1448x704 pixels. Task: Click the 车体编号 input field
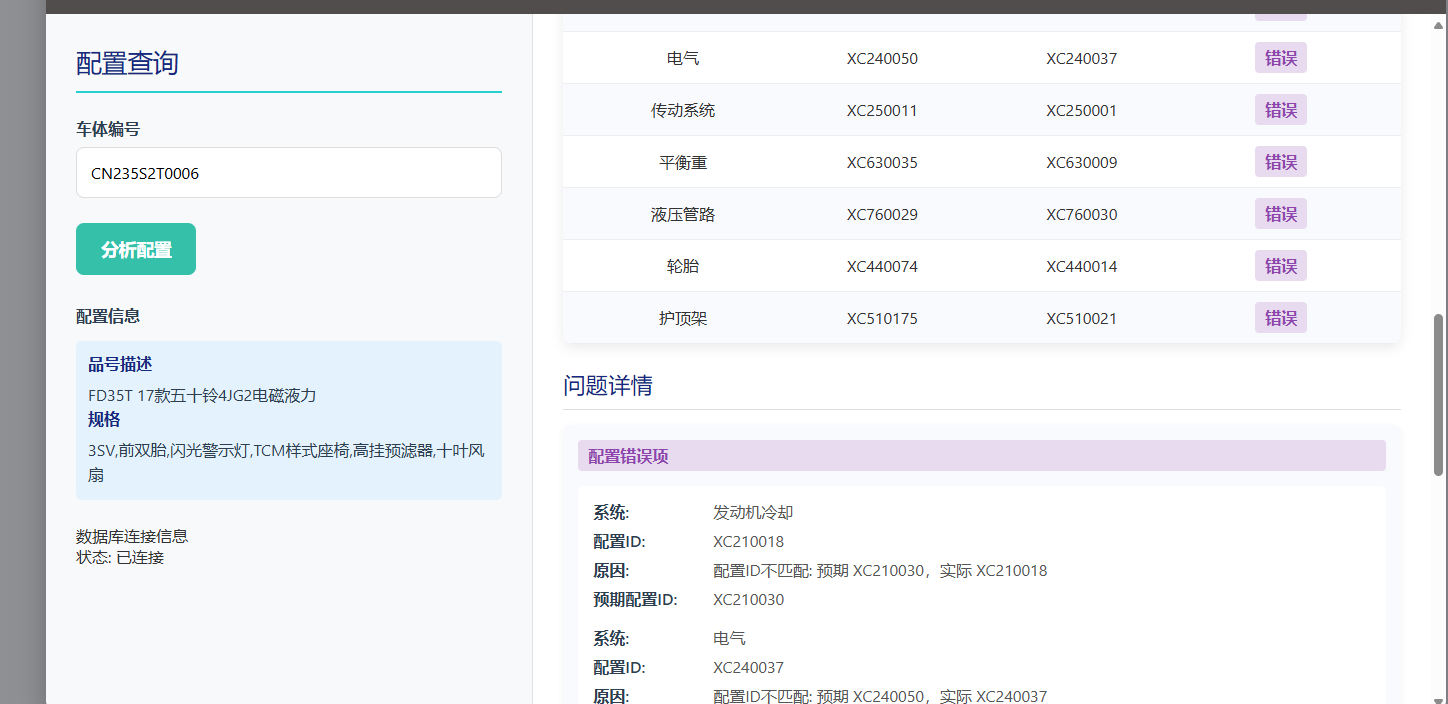point(288,173)
